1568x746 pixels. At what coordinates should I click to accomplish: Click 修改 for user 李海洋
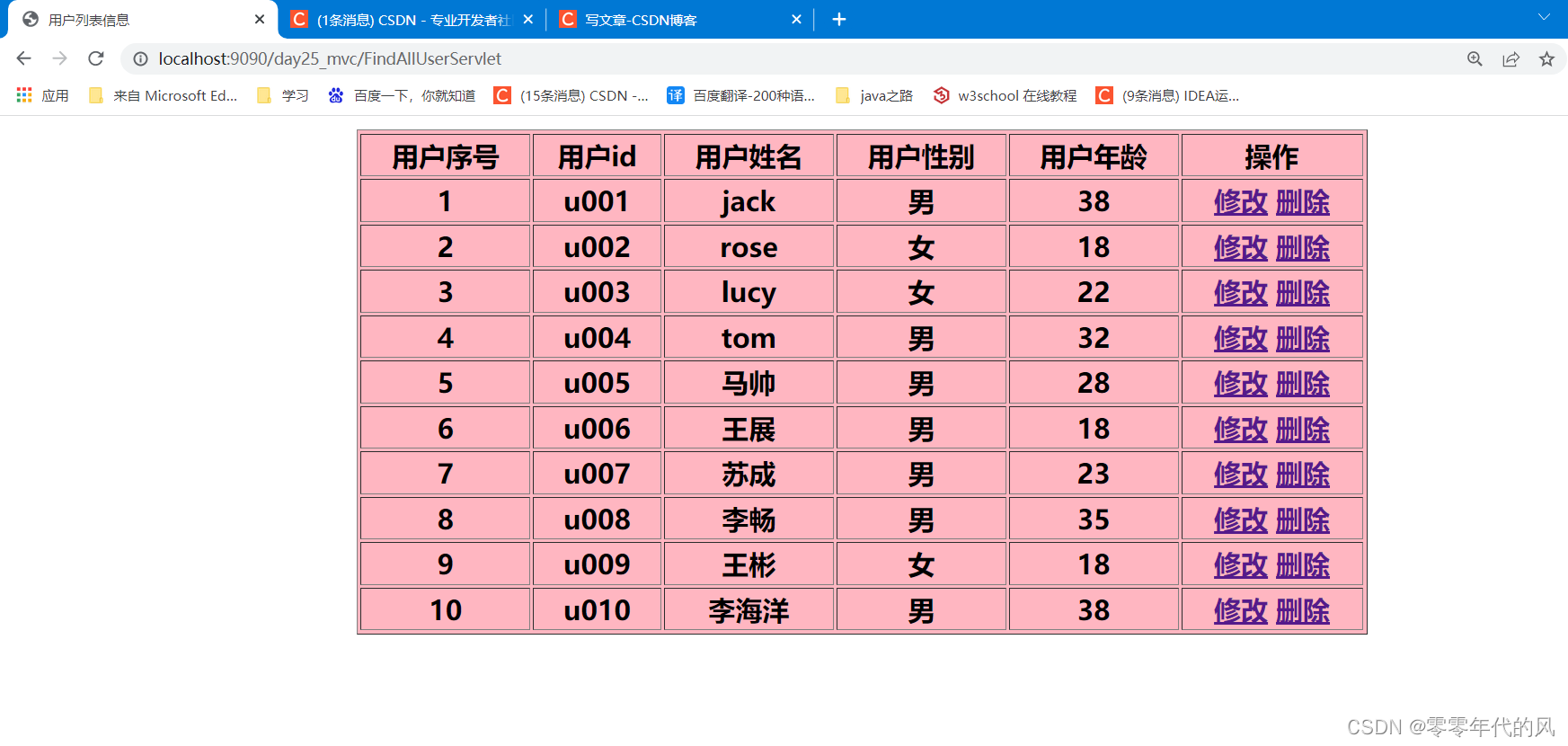click(1240, 610)
